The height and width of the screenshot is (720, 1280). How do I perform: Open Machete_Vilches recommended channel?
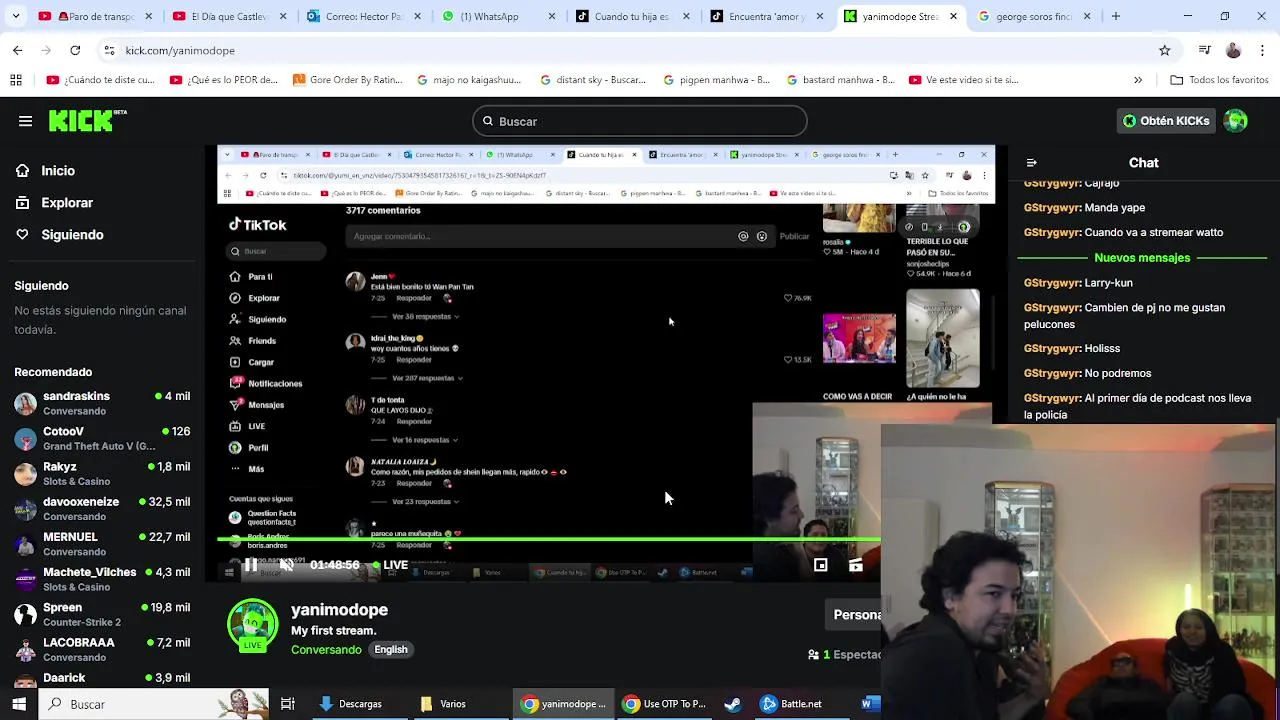[x=100, y=579]
